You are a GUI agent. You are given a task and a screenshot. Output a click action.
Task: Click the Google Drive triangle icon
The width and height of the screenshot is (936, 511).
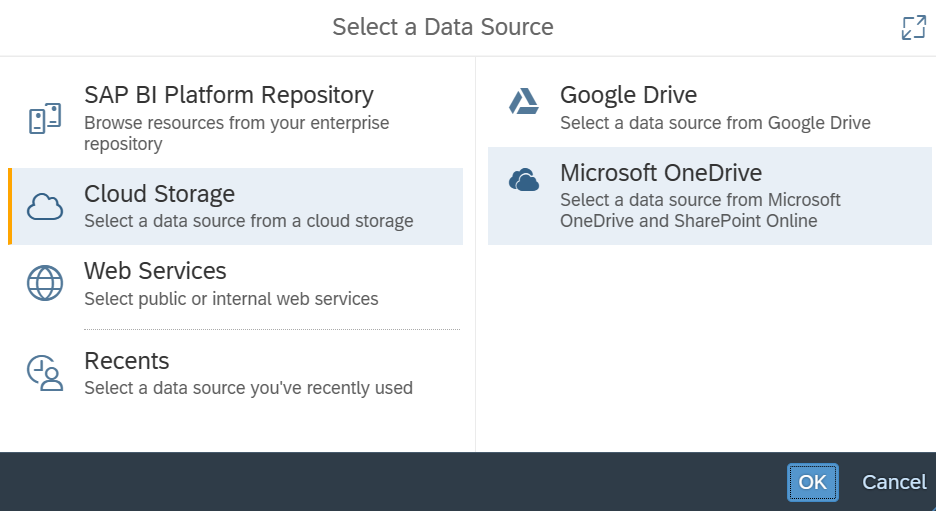click(x=524, y=101)
